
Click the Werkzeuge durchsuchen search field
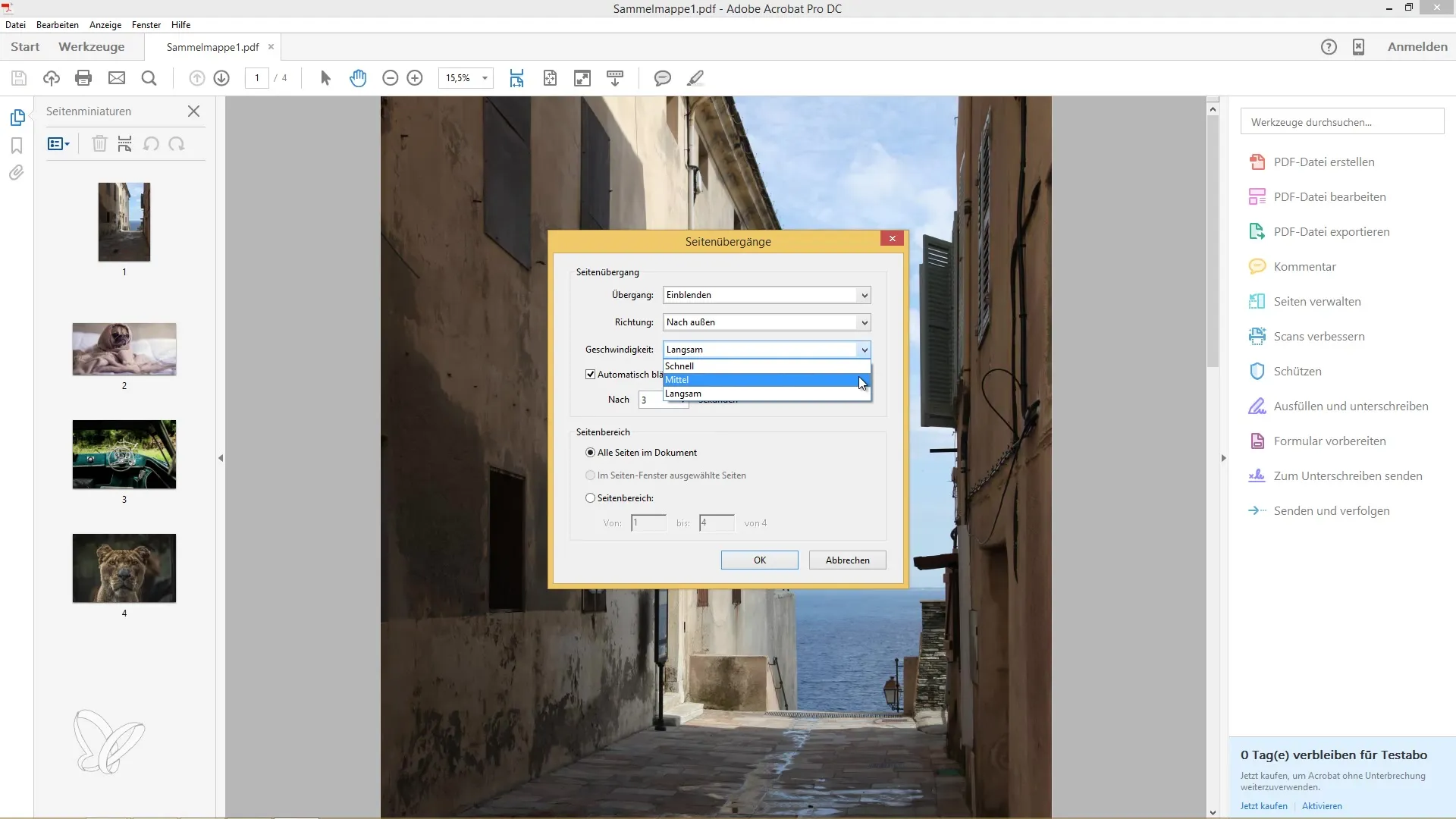coord(1342,122)
